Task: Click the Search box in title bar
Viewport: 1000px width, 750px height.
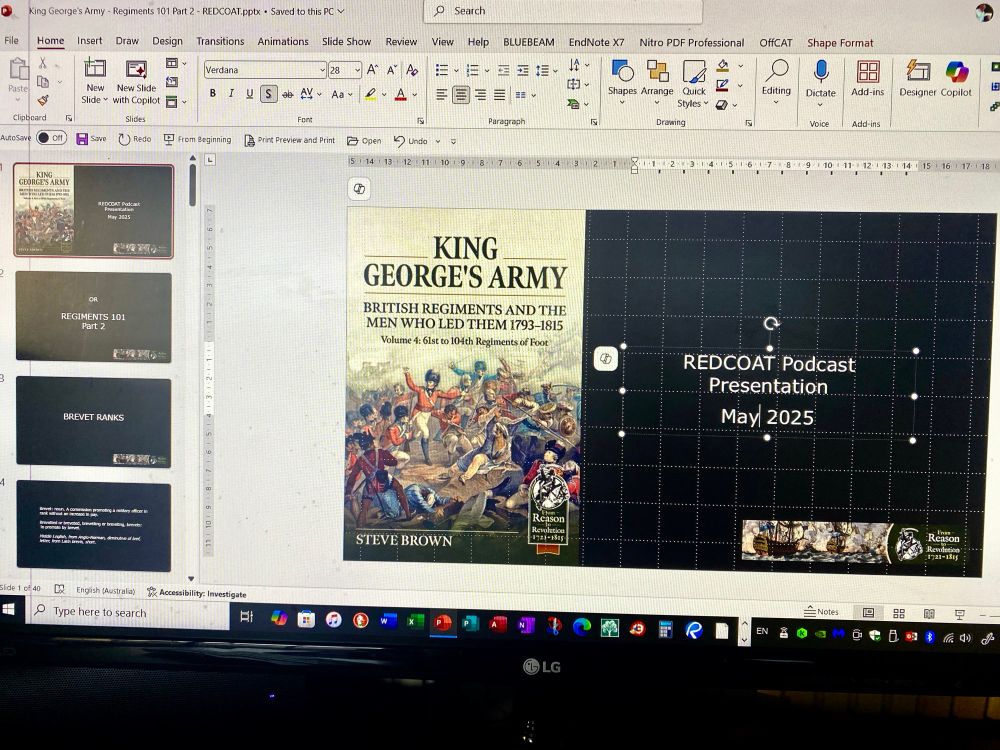Action: tap(562, 11)
